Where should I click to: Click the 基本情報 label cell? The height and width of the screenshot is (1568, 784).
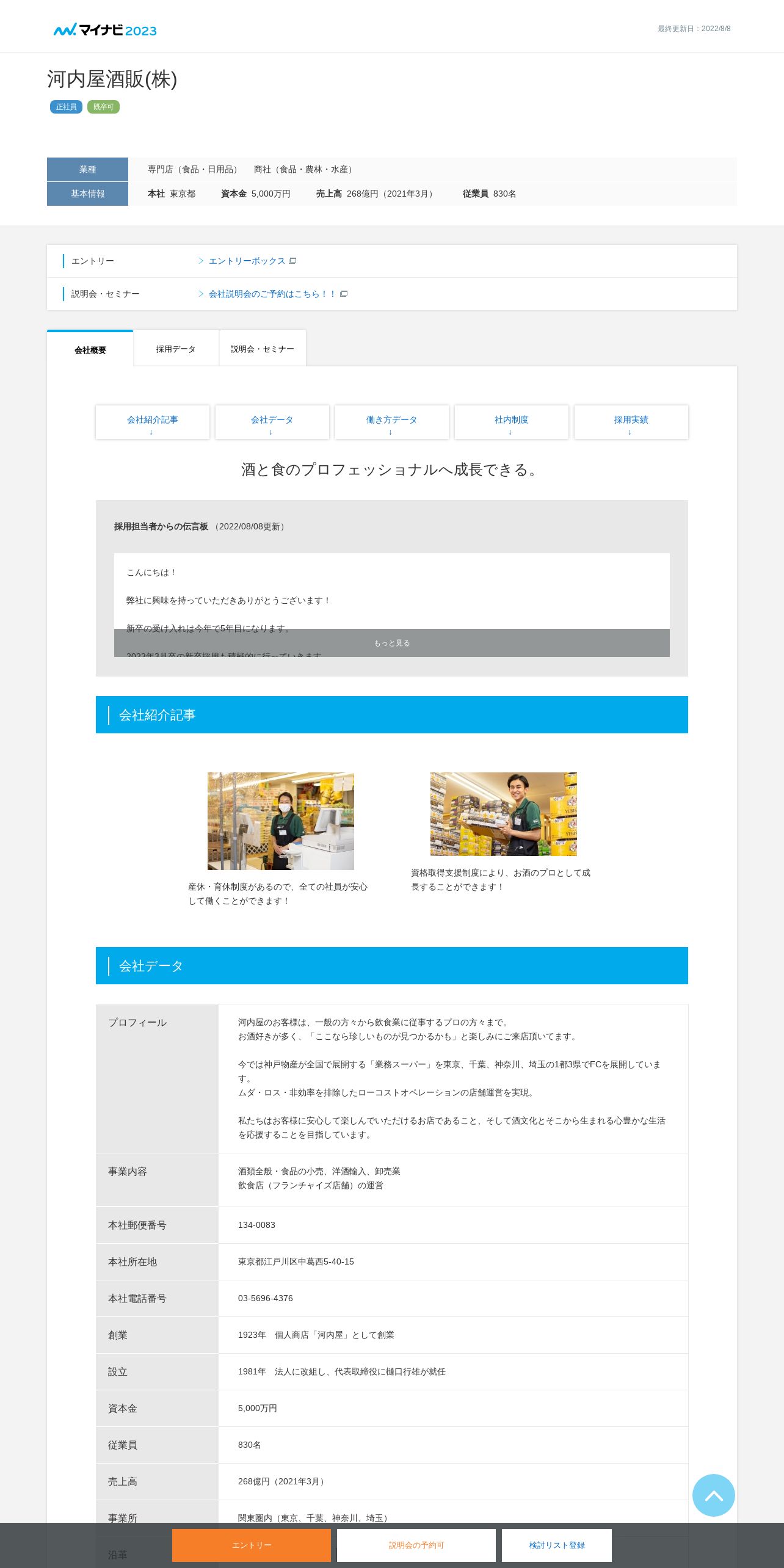(x=87, y=194)
